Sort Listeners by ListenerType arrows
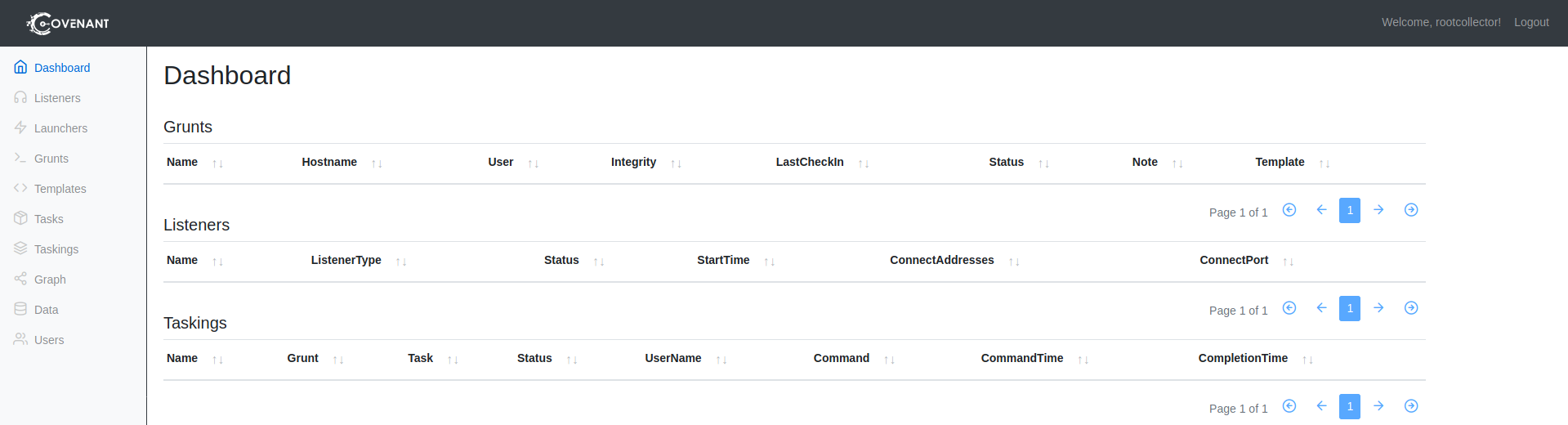Screen dimensions: 1568x425 (401, 262)
